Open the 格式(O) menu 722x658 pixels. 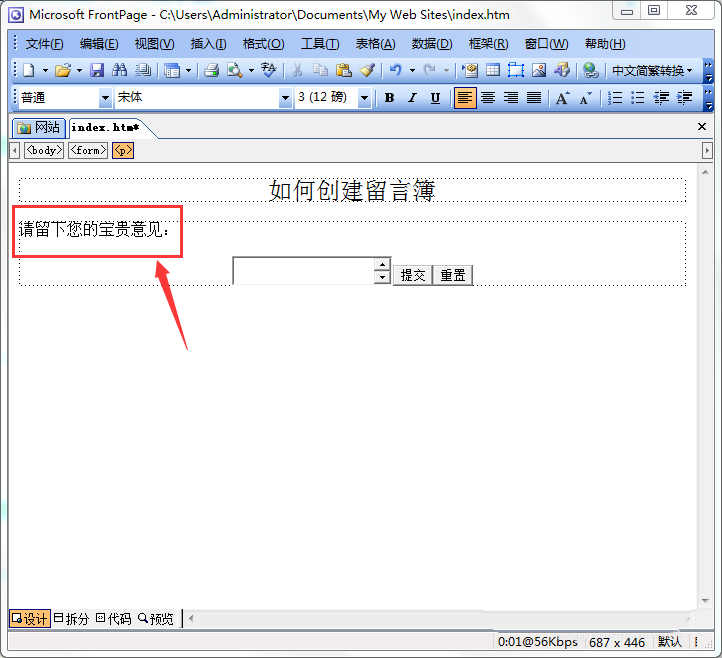point(263,44)
